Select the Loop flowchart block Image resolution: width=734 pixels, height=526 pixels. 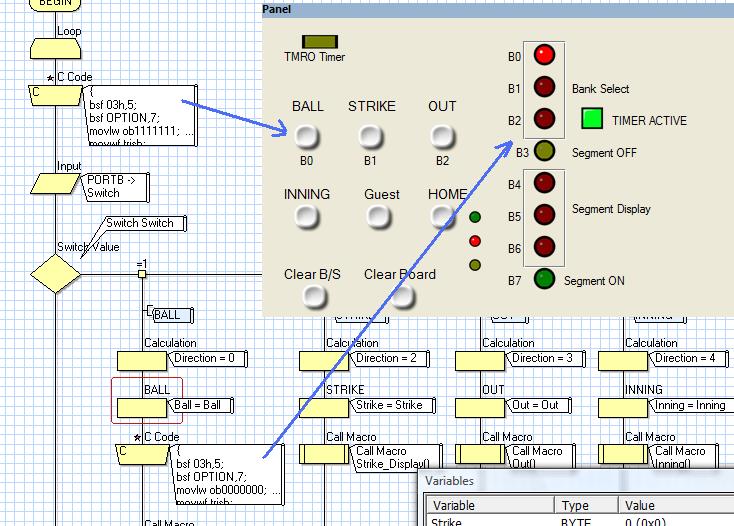click(x=55, y=49)
